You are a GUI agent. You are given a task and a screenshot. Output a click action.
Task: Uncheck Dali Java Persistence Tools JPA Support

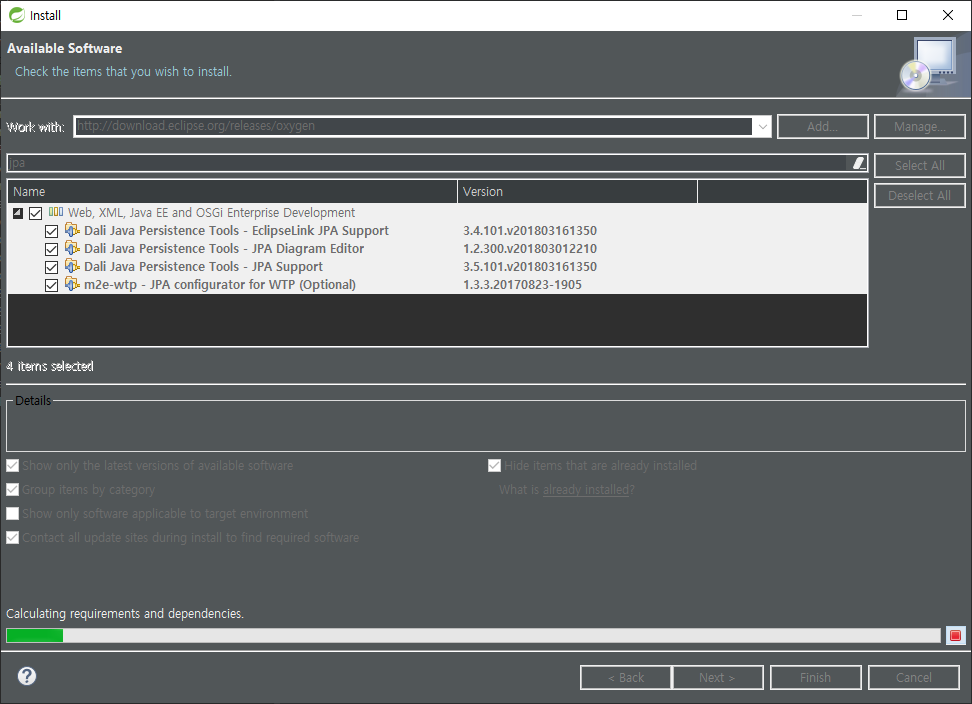pos(51,267)
